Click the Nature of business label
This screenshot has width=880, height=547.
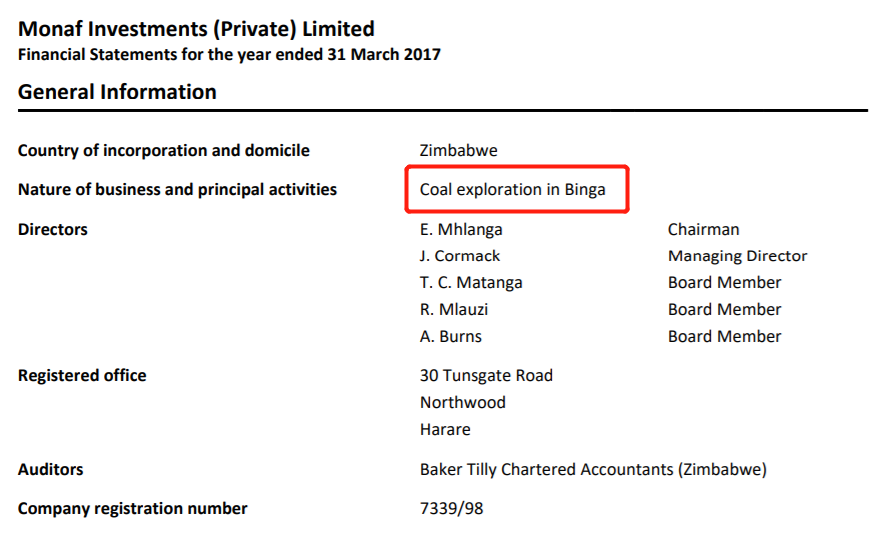click(x=177, y=190)
